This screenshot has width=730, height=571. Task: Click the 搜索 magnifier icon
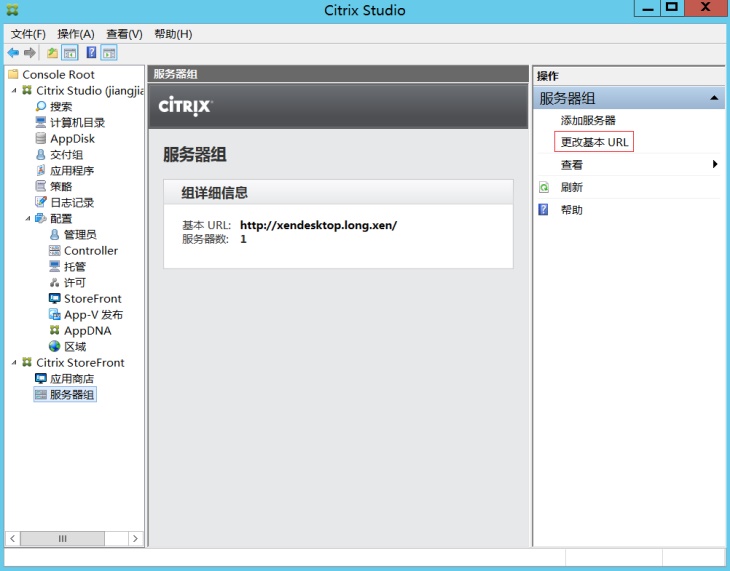41,106
